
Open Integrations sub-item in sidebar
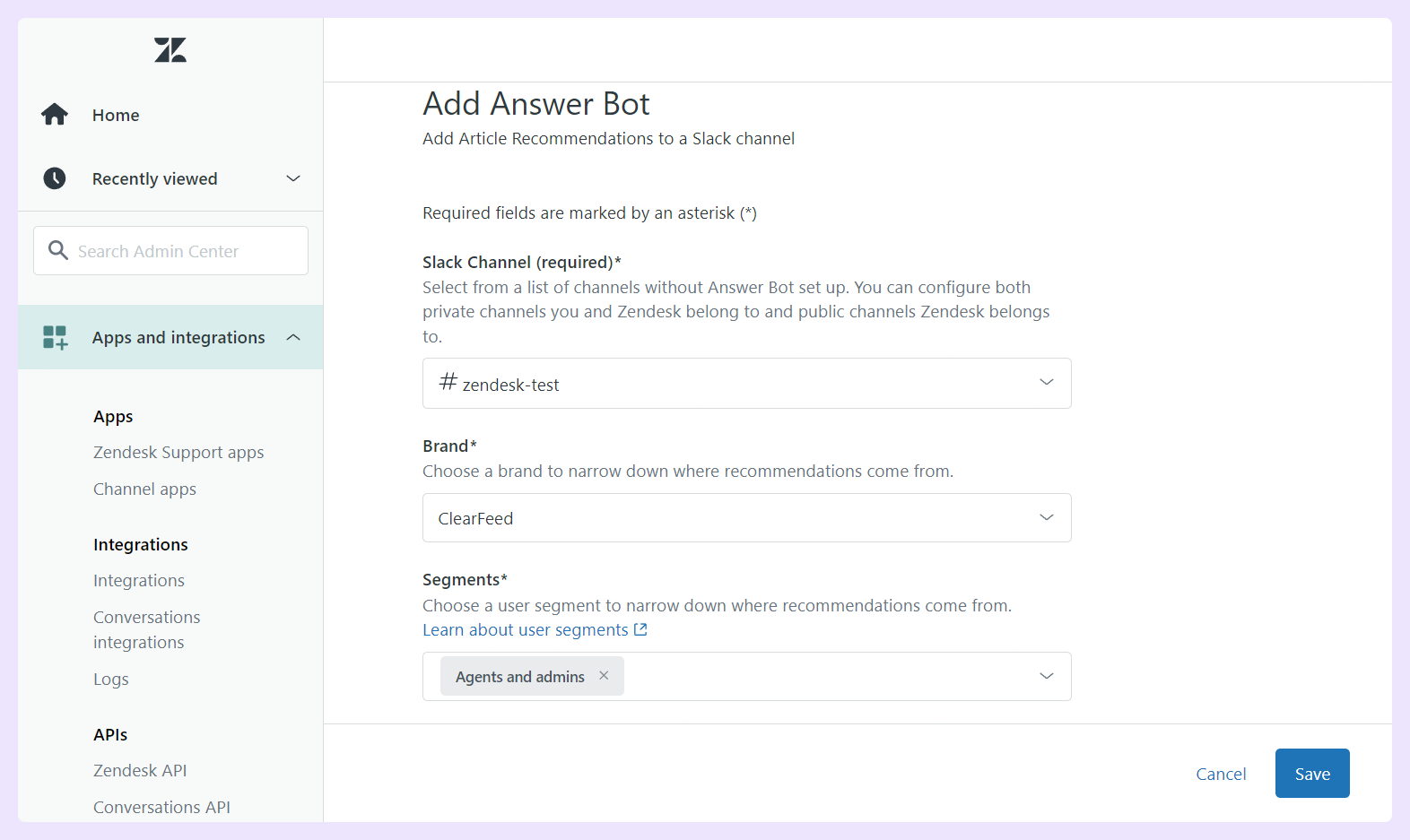[139, 581]
